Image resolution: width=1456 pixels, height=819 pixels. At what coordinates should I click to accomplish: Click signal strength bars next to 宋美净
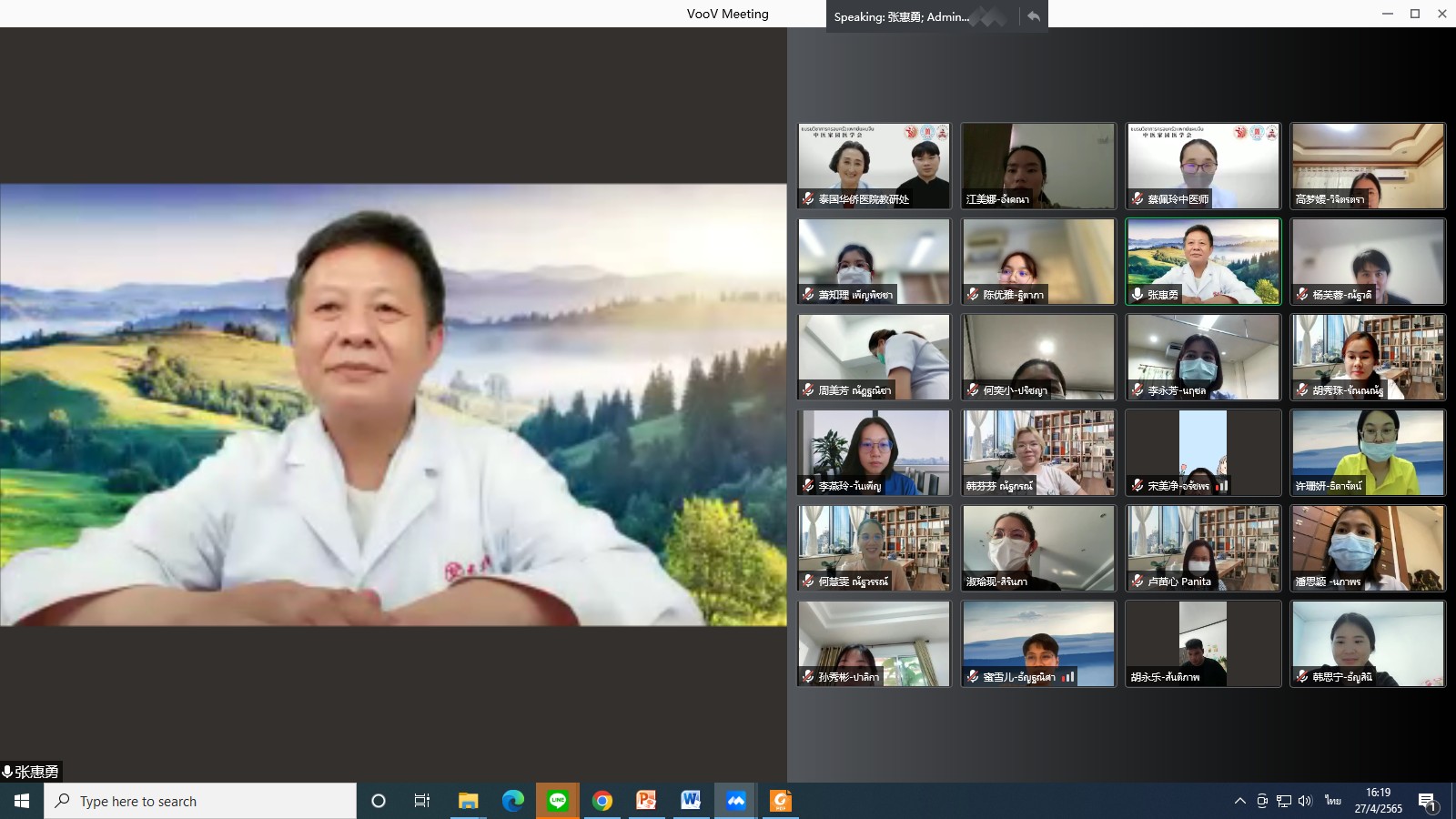(x=1222, y=486)
